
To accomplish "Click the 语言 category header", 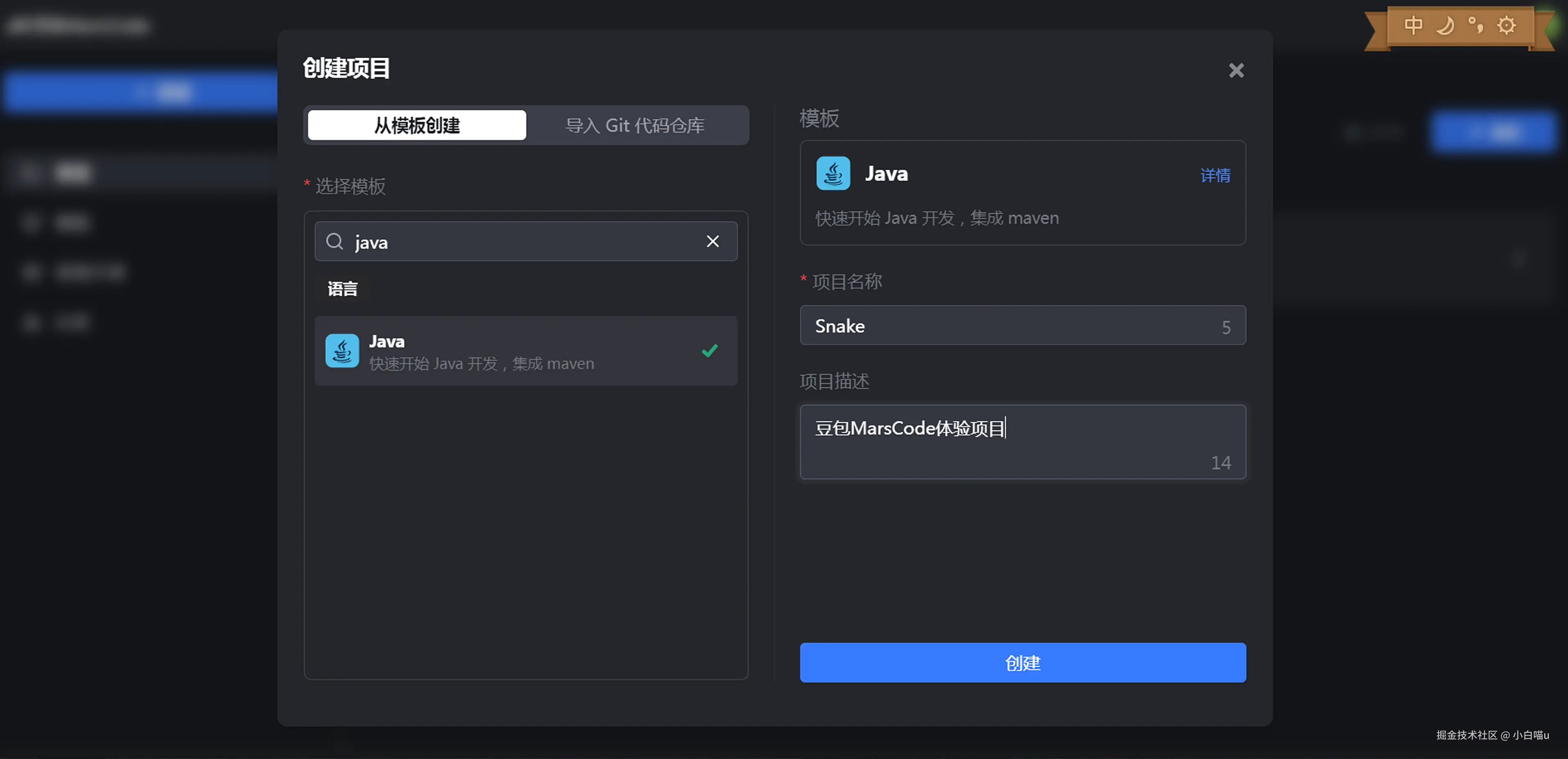I will (x=343, y=289).
